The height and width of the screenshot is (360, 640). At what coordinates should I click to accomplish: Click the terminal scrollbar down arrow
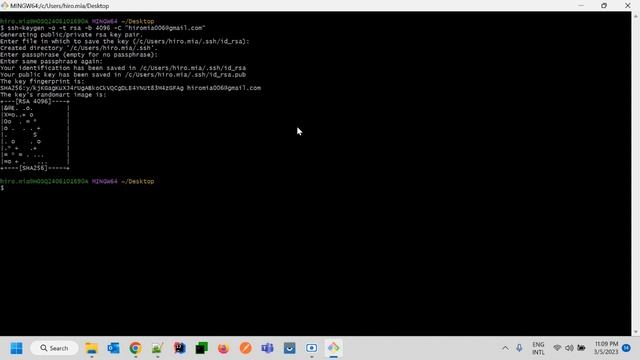click(x=636, y=332)
